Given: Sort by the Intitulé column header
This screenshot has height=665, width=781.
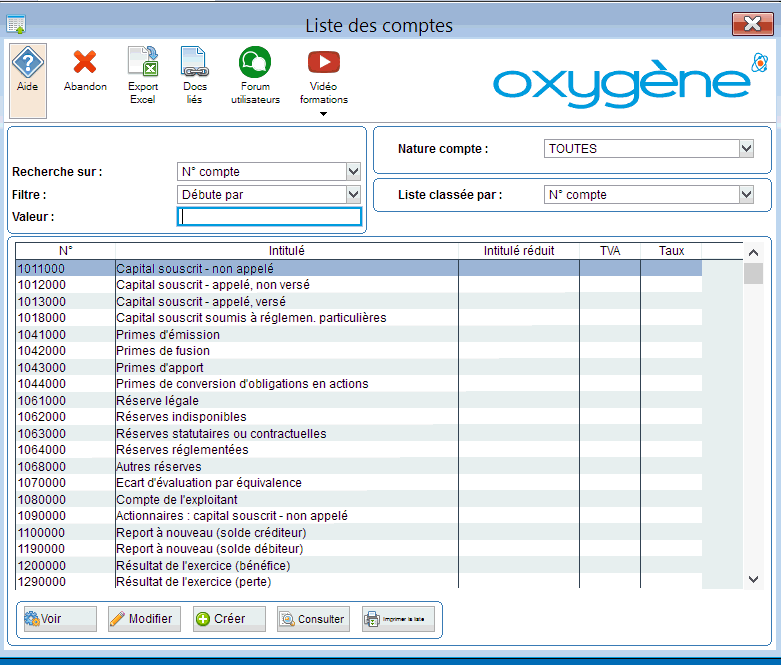Looking at the screenshot, I should [x=287, y=251].
